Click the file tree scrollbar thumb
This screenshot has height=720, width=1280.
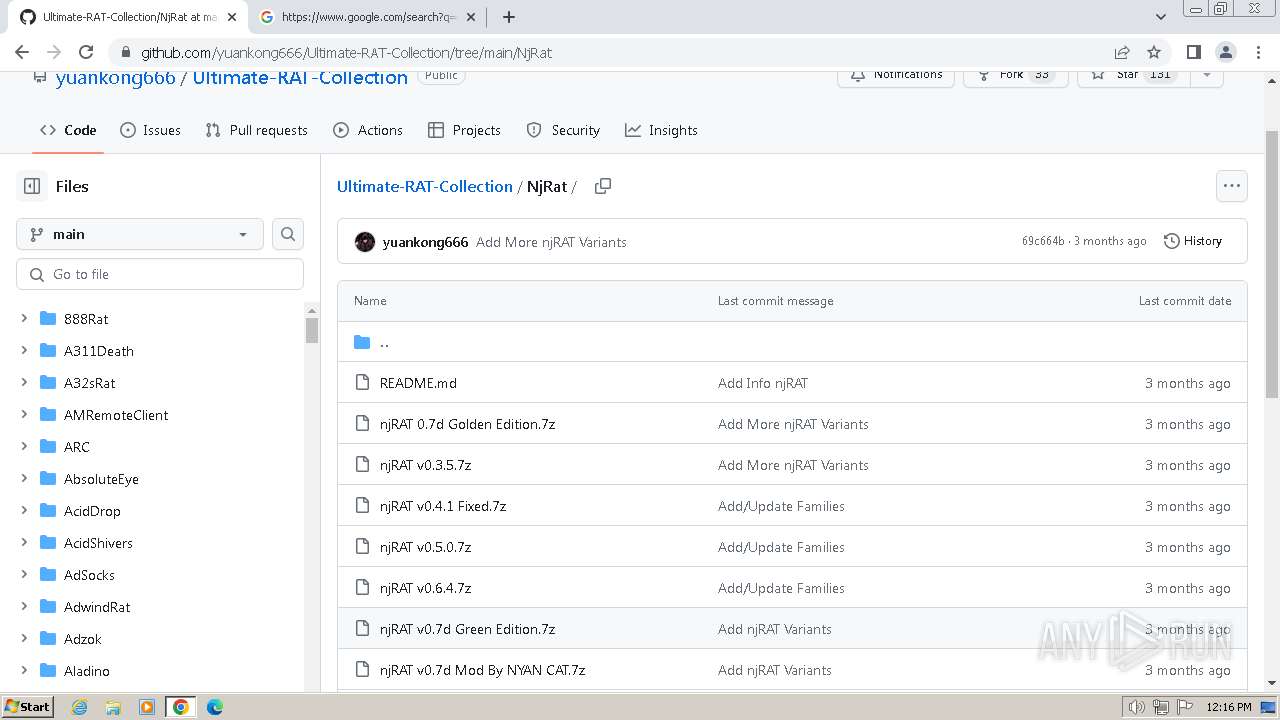[x=312, y=330]
